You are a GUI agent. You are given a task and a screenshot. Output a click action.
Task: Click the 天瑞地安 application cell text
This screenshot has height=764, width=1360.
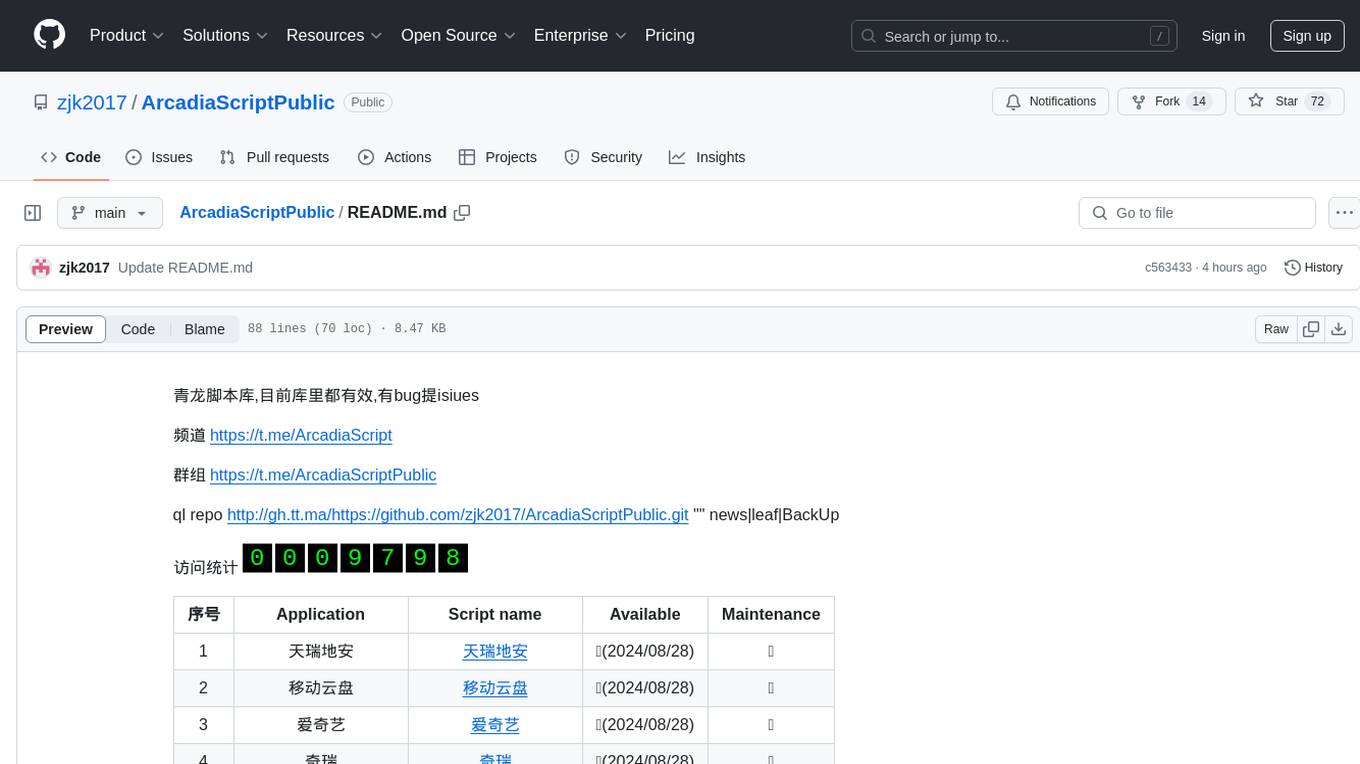click(x=321, y=651)
